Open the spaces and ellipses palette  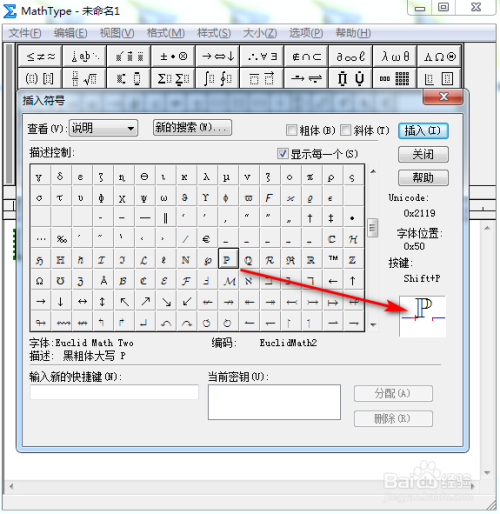click(85, 56)
